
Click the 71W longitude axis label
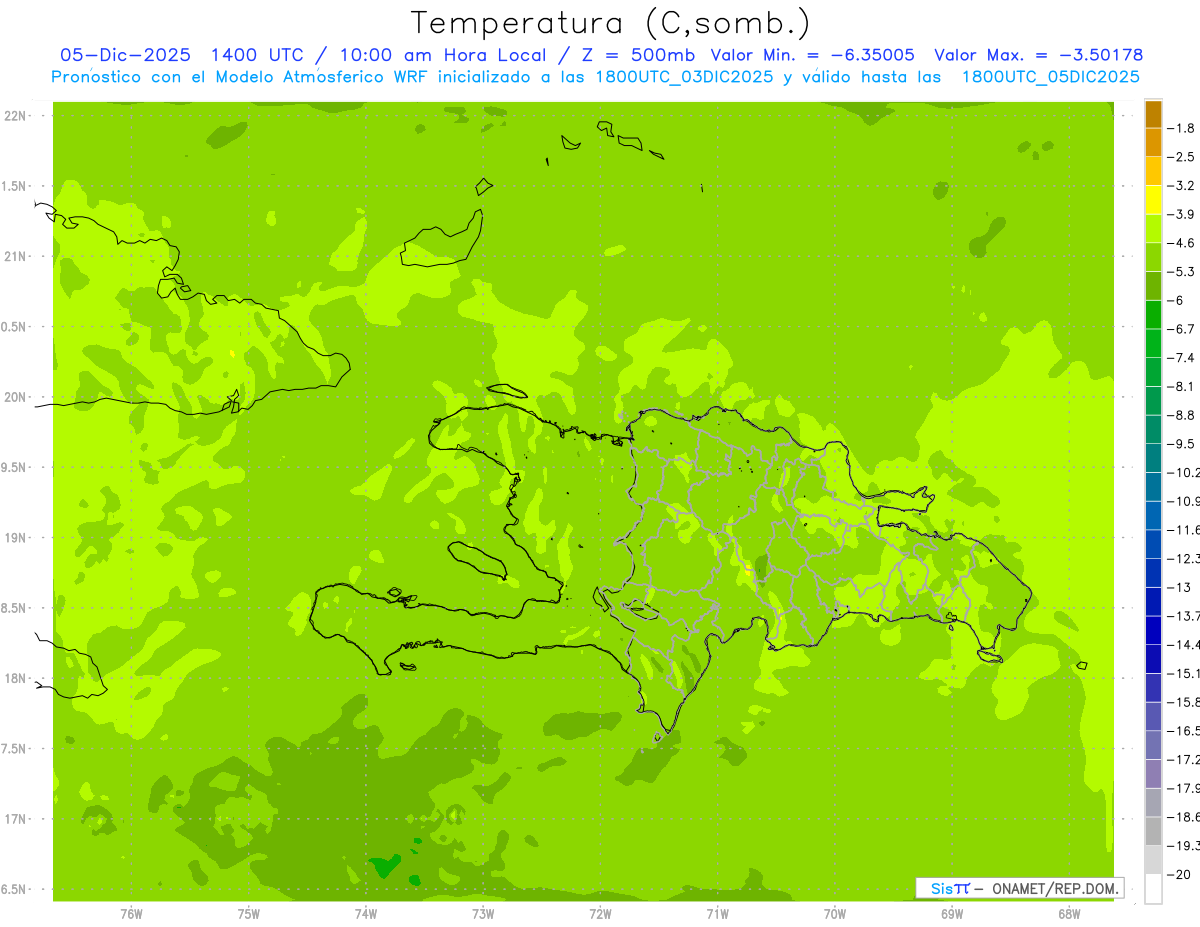[717, 914]
